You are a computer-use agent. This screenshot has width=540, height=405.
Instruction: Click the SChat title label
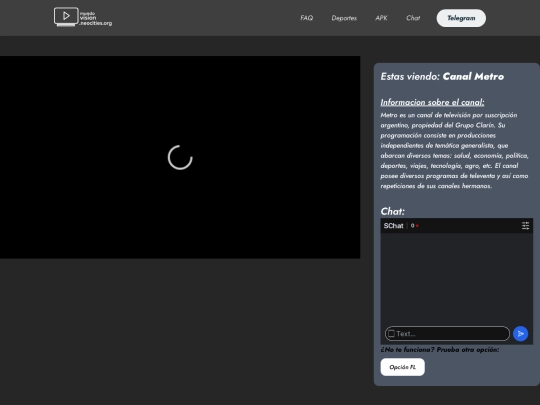[x=393, y=226]
